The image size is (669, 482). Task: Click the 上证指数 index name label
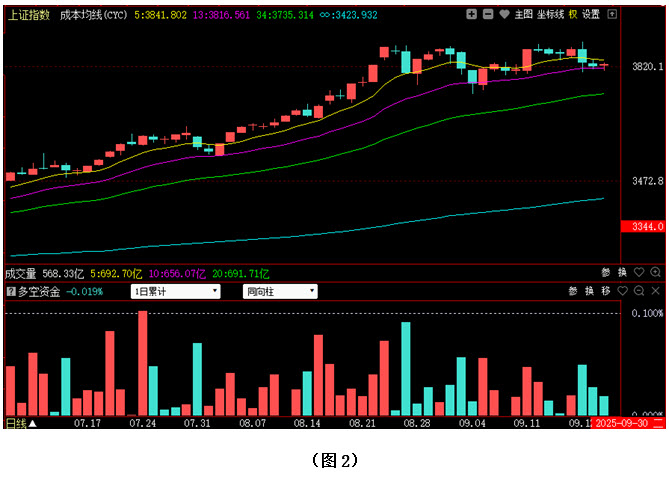coord(29,15)
